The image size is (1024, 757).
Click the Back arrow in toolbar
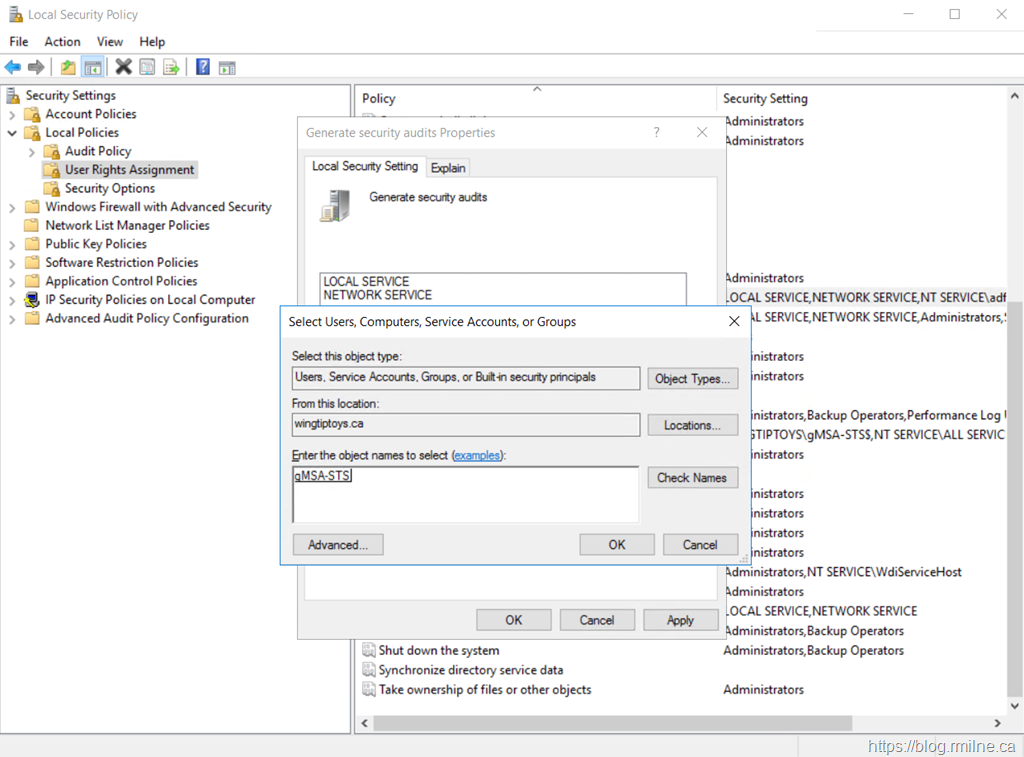(x=13, y=67)
